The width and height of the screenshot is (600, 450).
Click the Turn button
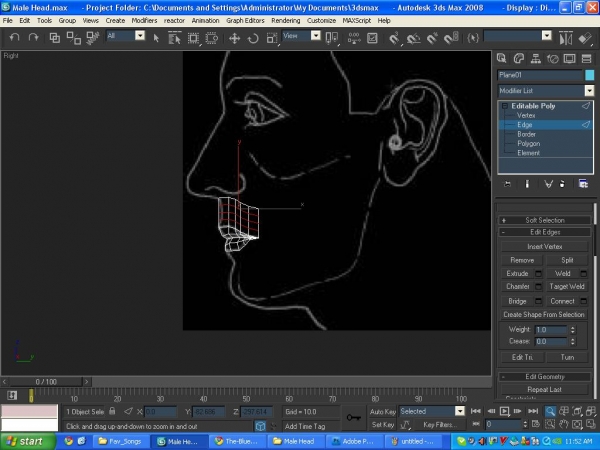(567, 357)
